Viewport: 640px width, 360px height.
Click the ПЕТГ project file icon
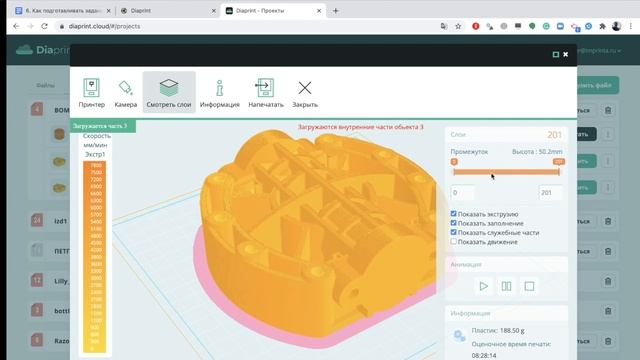[x=37, y=250]
